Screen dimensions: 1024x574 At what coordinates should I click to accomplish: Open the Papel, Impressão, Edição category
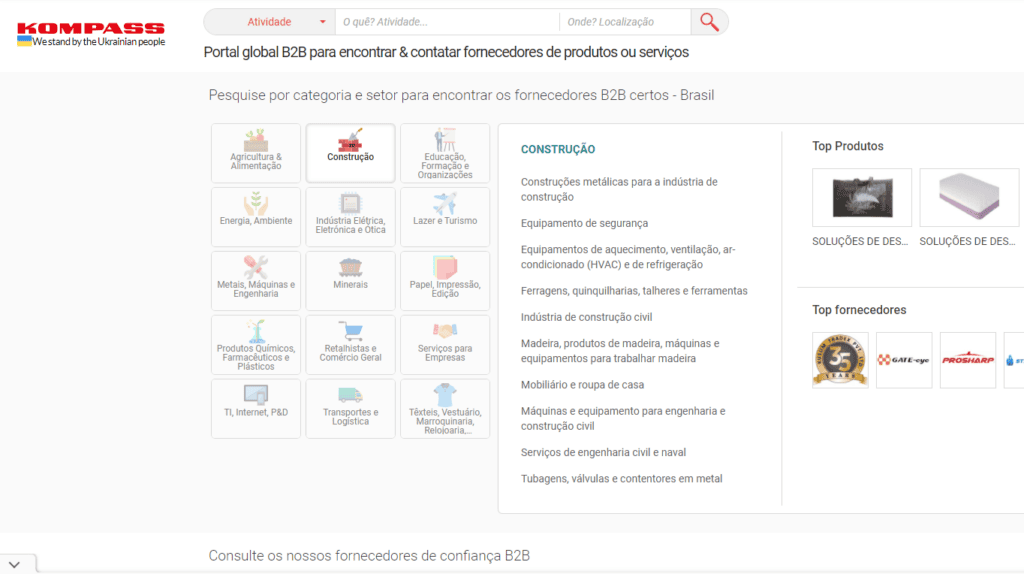[445, 281]
